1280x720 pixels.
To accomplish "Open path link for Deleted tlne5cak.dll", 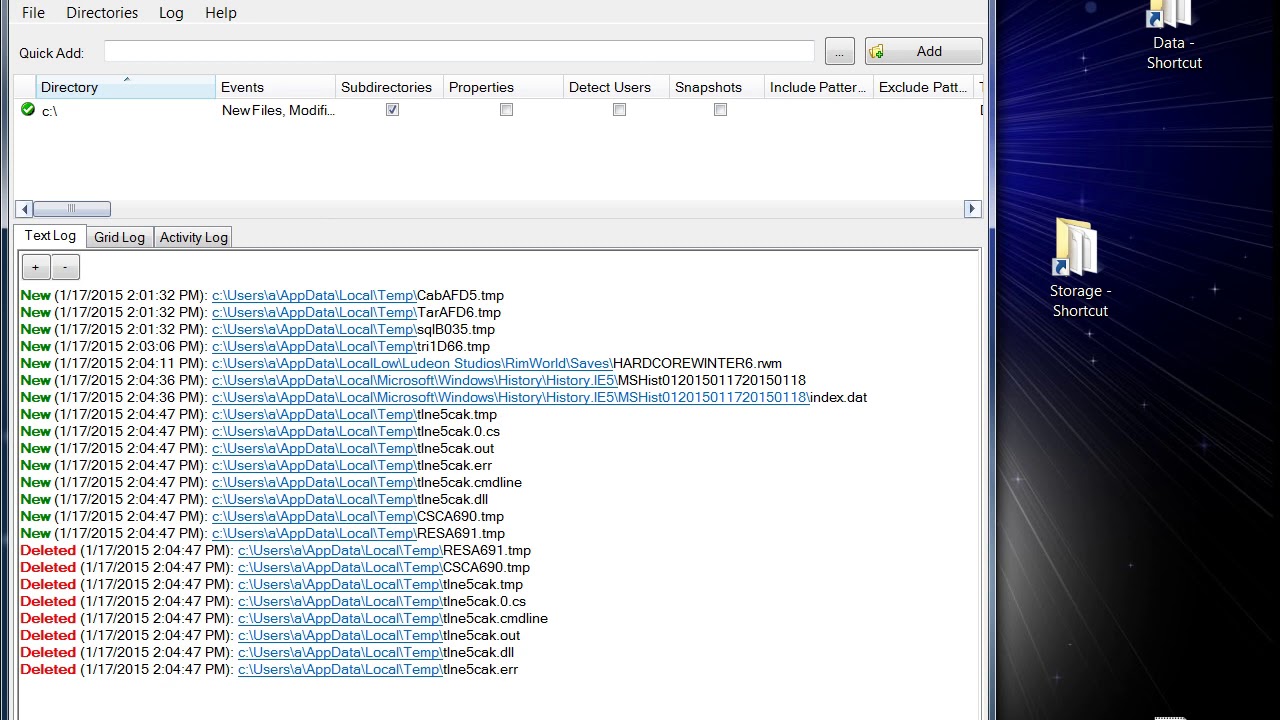I will (x=340, y=652).
